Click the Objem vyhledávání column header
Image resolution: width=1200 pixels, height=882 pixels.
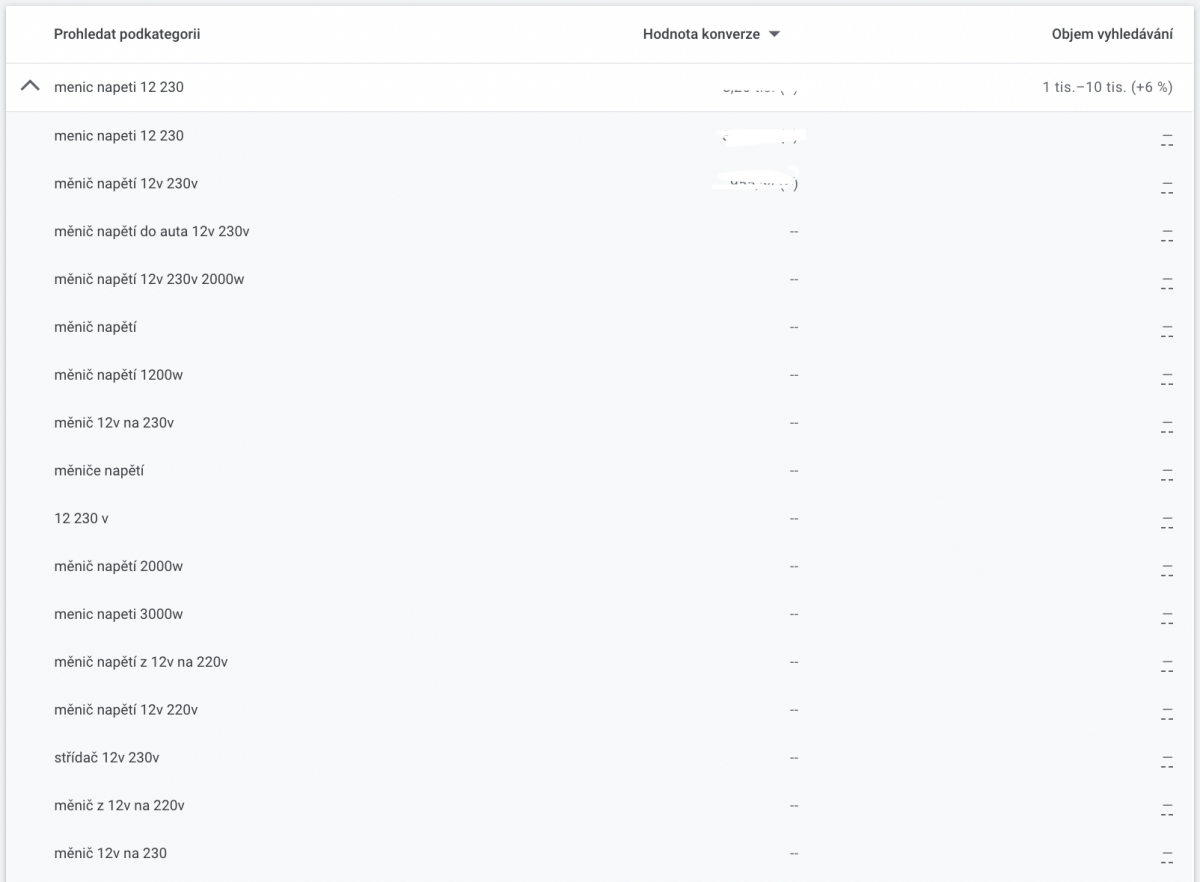coord(1112,34)
